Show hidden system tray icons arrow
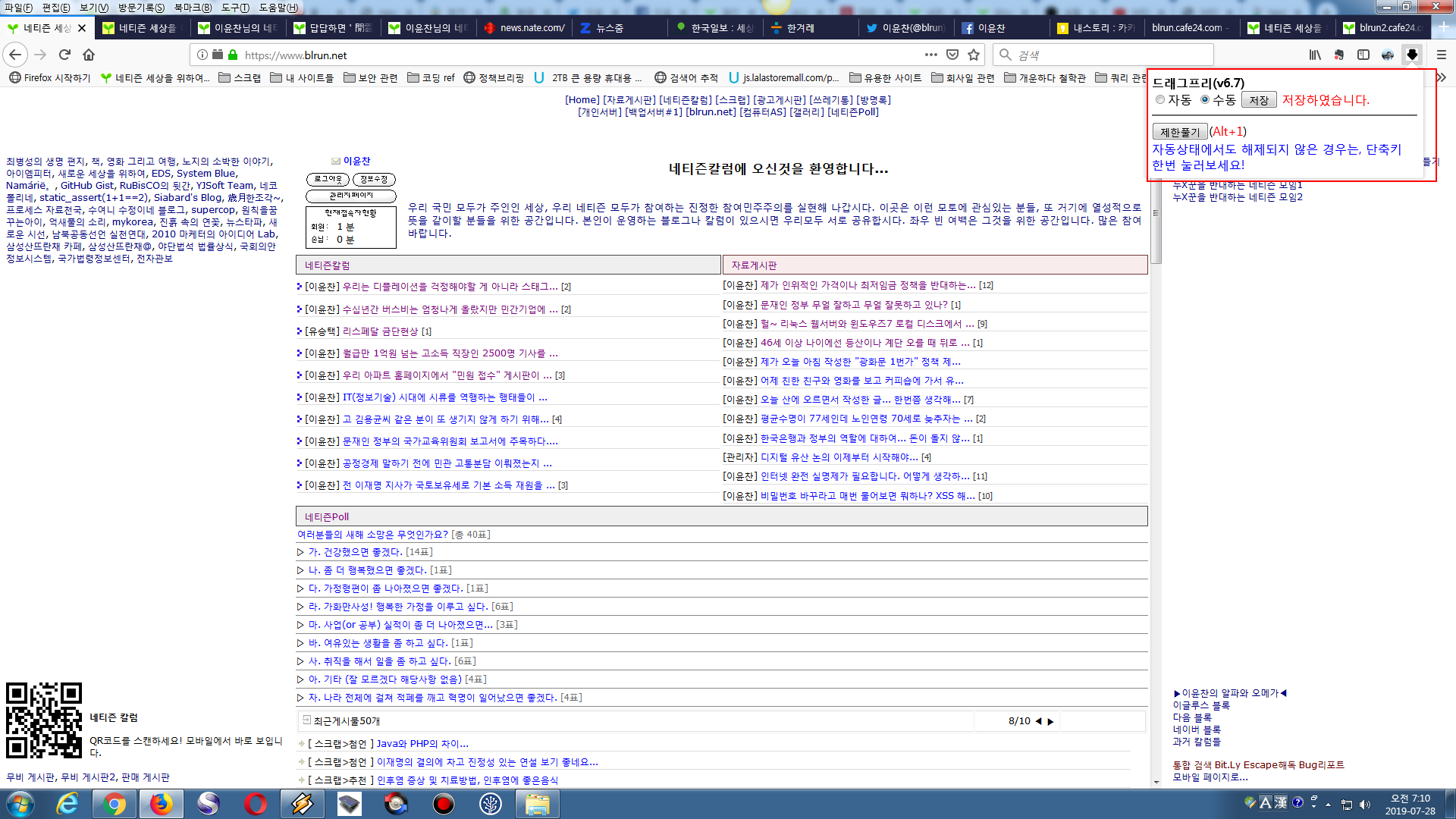1456x819 pixels. tap(1328, 805)
